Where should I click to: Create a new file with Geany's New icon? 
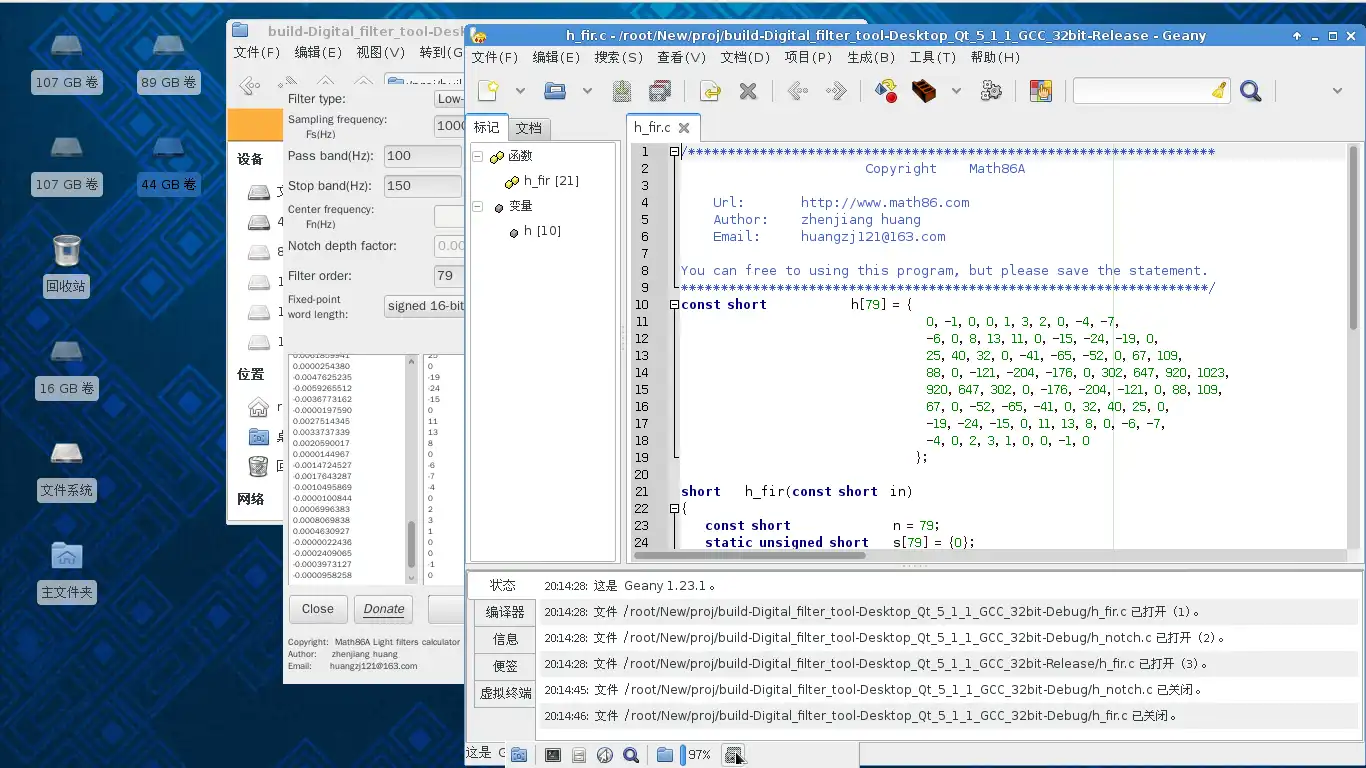pyautogui.click(x=488, y=91)
